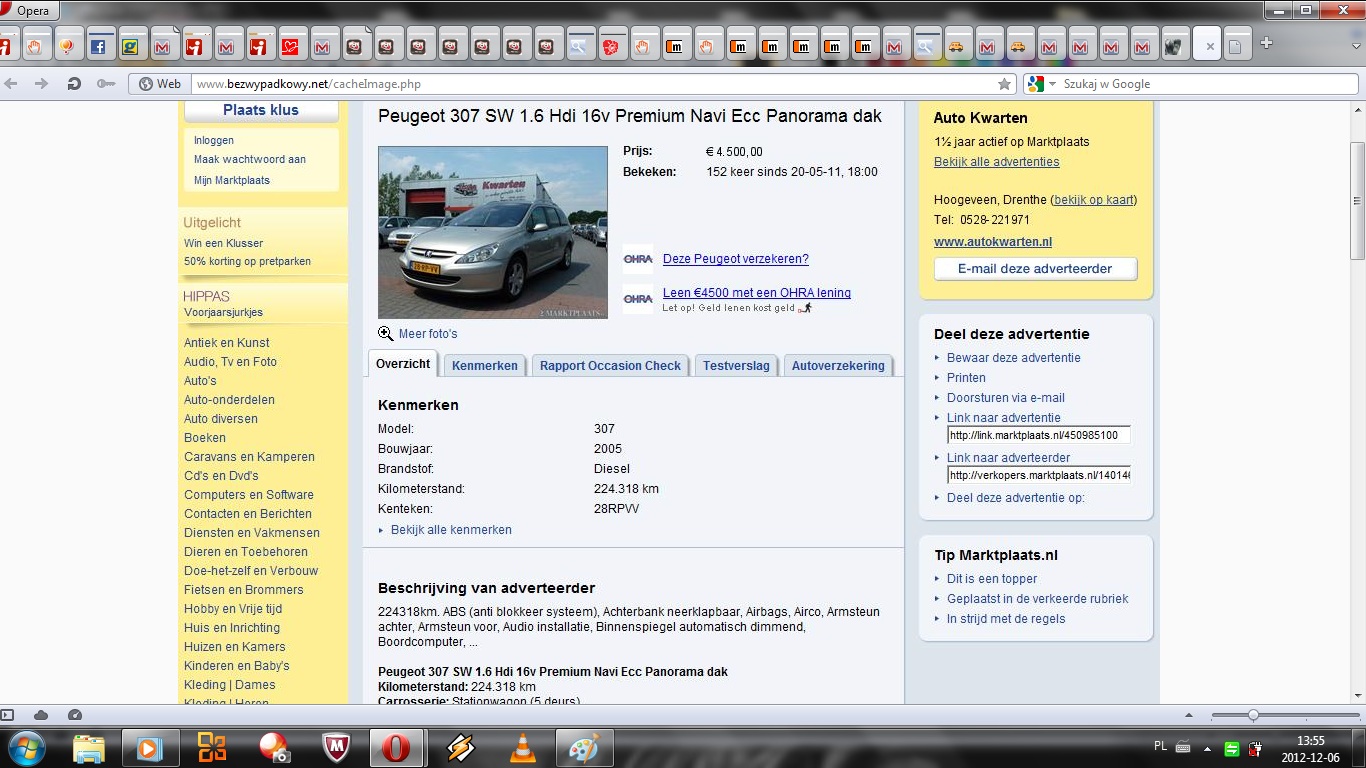The height and width of the screenshot is (768, 1366).
Task: Click the Bewaar deze advertentie link
Action: point(1014,358)
